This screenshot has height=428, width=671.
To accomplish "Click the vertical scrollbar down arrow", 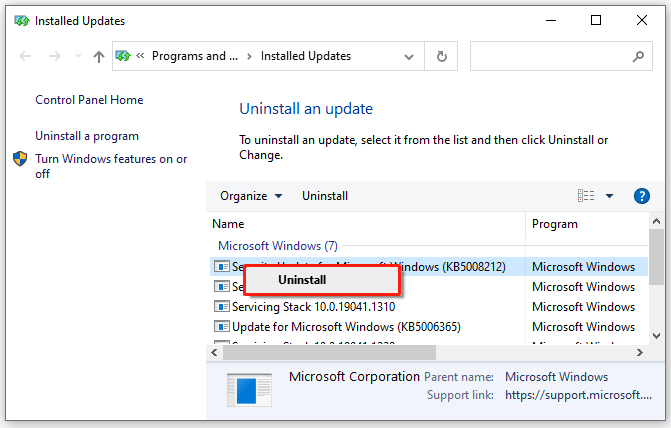I will click(656, 336).
